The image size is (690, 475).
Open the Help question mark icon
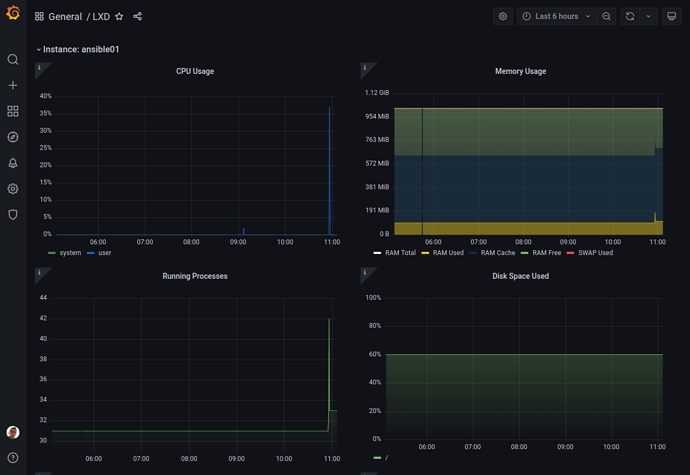click(x=13, y=458)
